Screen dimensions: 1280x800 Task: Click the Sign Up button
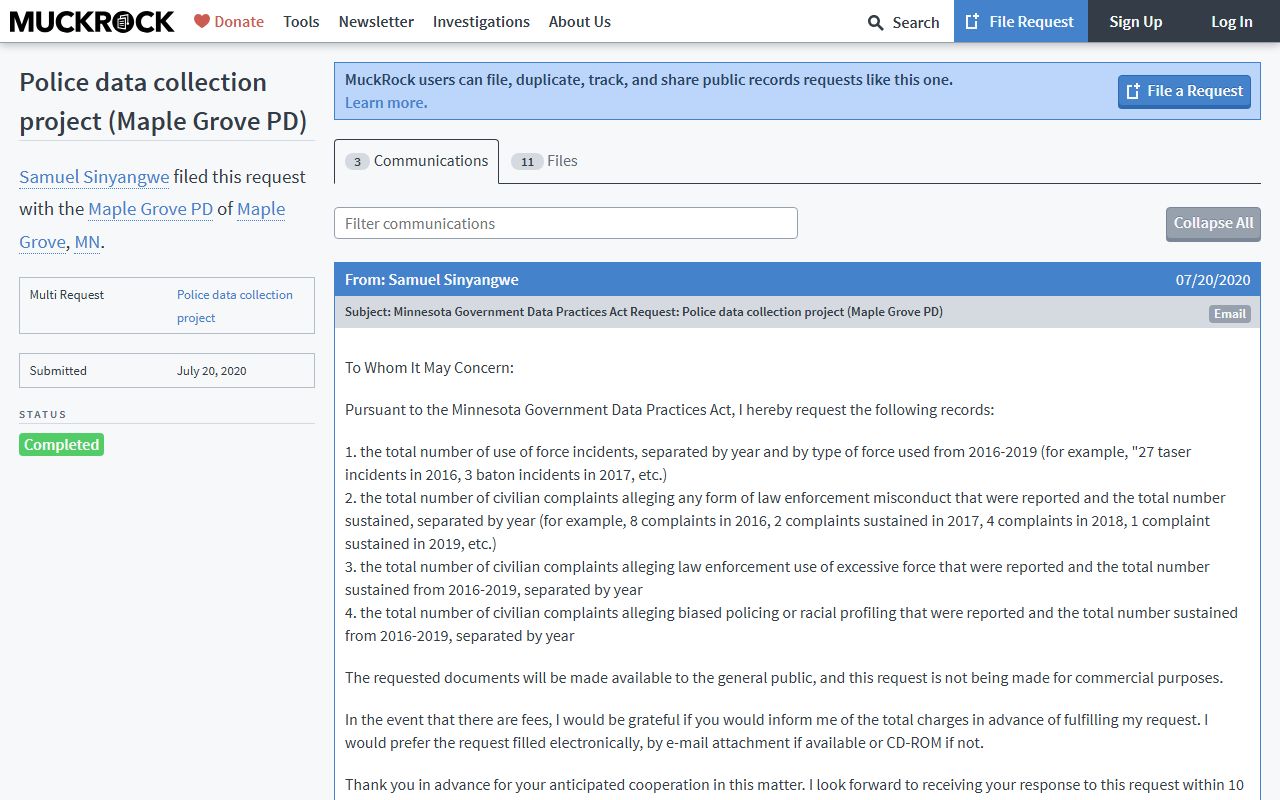coord(1136,21)
